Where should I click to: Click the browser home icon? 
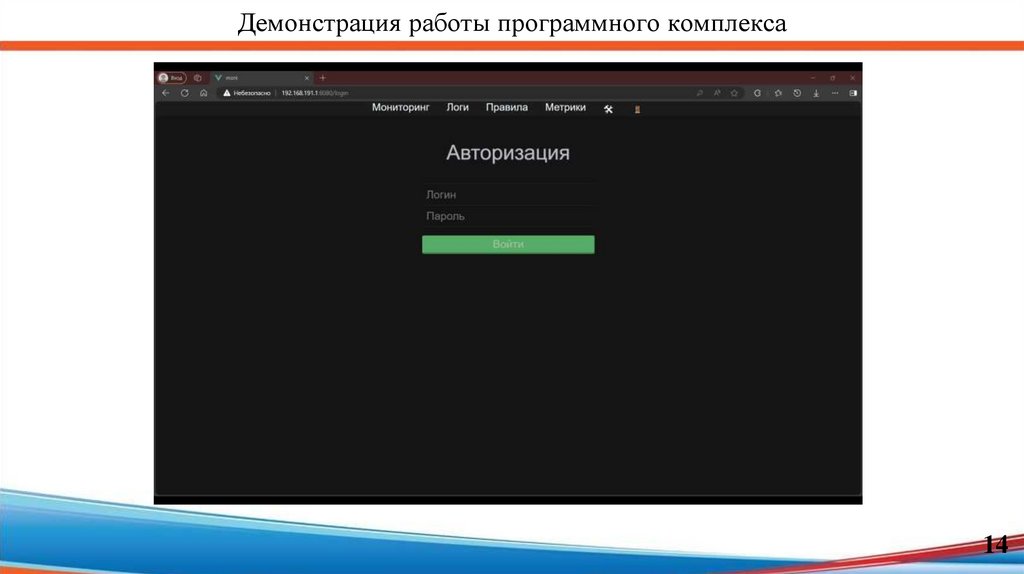pos(204,93)
